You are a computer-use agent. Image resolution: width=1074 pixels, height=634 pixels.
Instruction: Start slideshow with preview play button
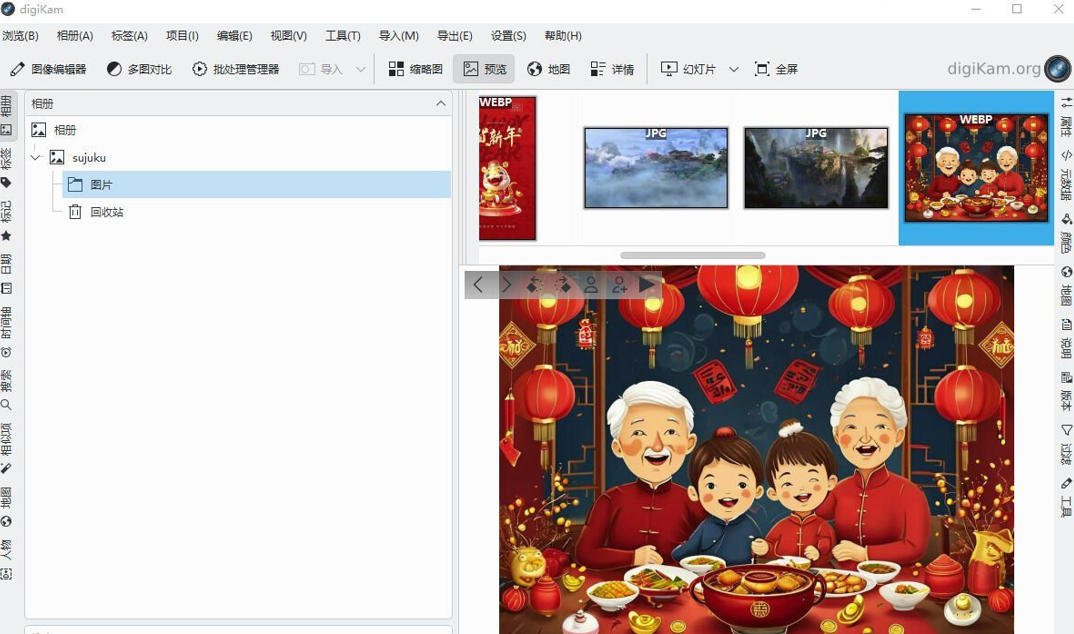[x=647, y=285]
